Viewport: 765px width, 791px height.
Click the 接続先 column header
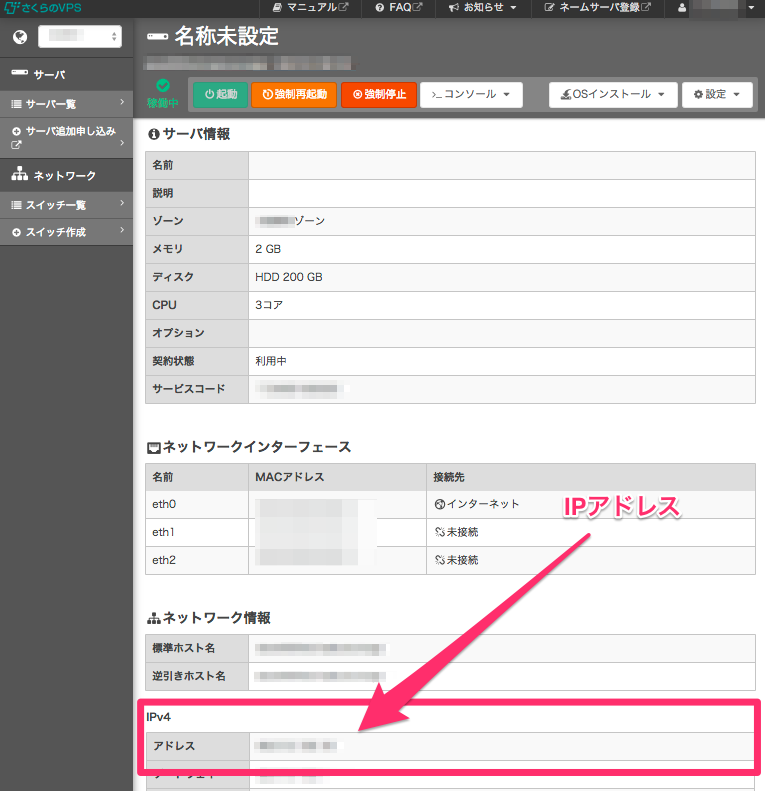pyautogui.click(x=449, y=477)
